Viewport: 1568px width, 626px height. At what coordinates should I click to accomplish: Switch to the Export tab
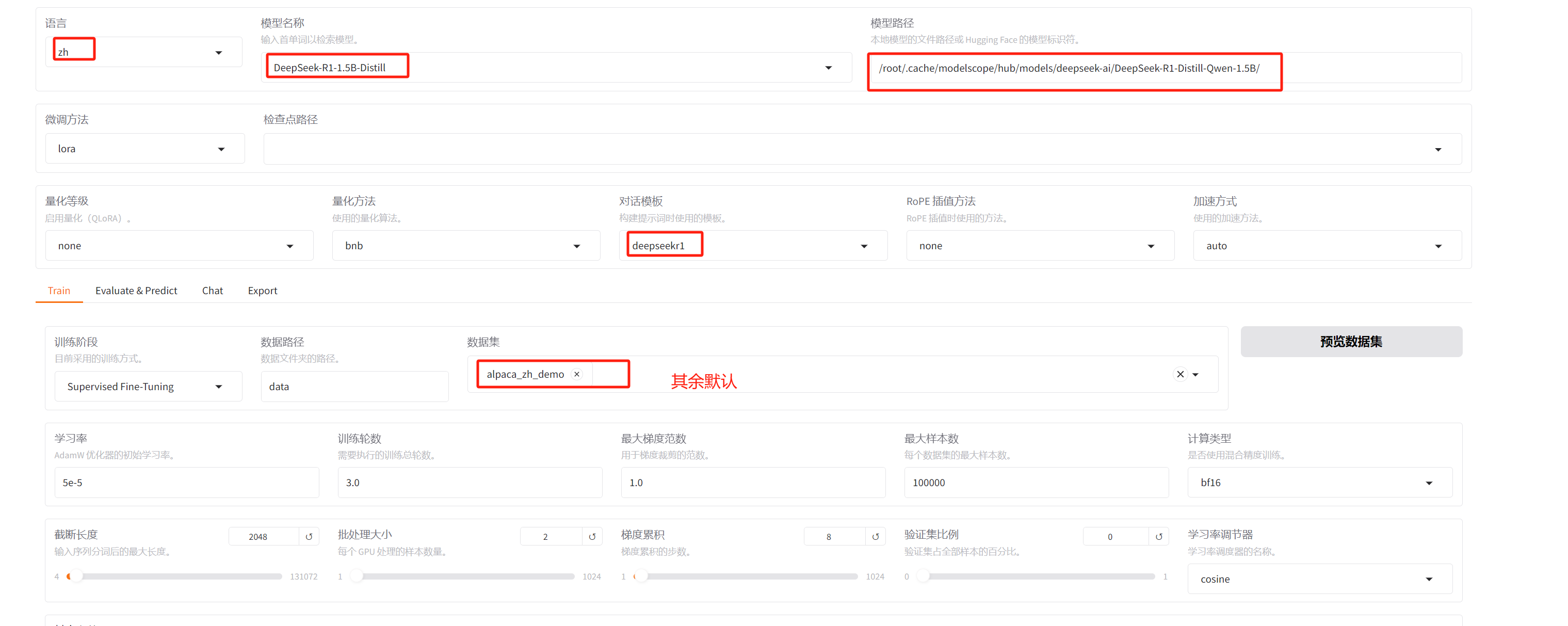pyautogui.click(x=262, y=291)
